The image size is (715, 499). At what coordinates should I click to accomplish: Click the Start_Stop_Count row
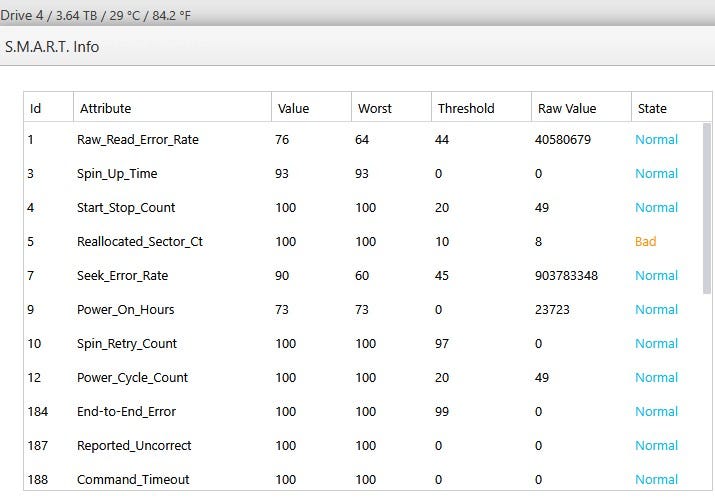click(126, 208)
